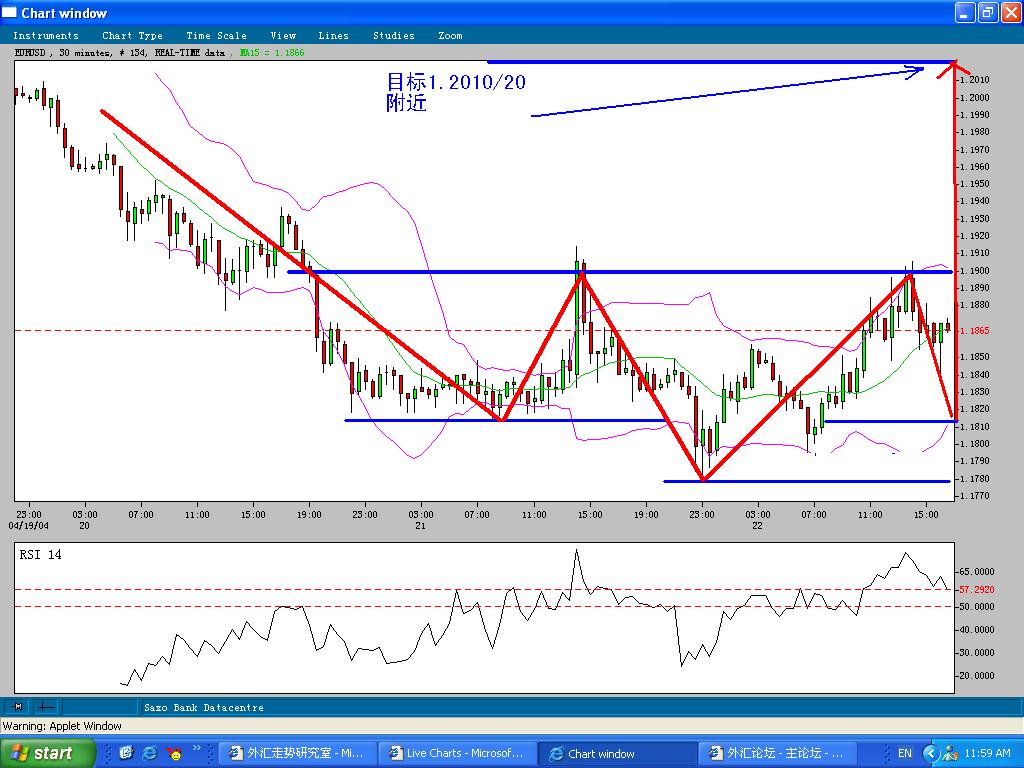Switch to Live Charts taskbar window
The width and height of the screenshot is (1024, 768).
click(457, 754)
